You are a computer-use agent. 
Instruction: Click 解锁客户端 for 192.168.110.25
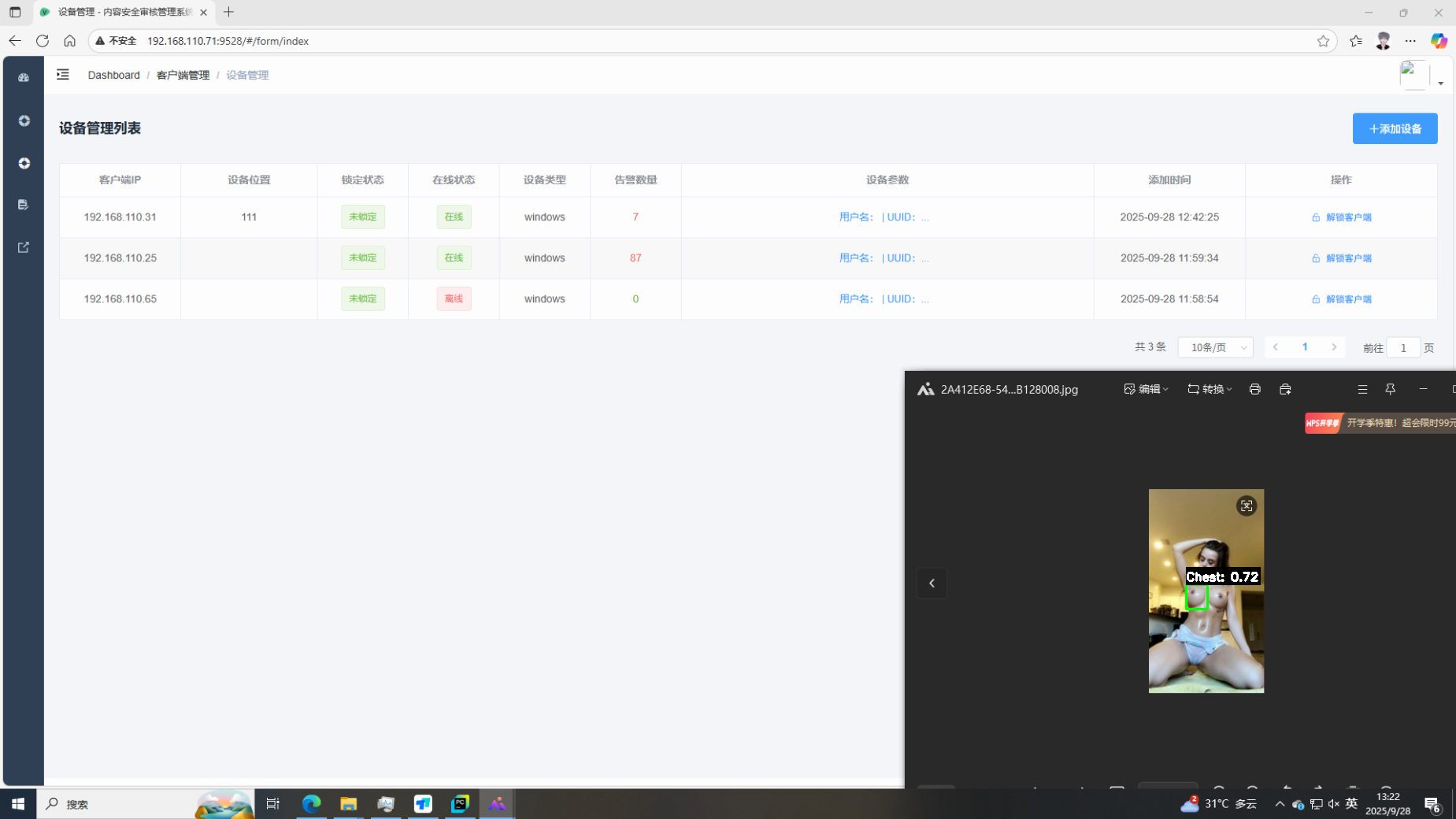(x=1341, y=258)
